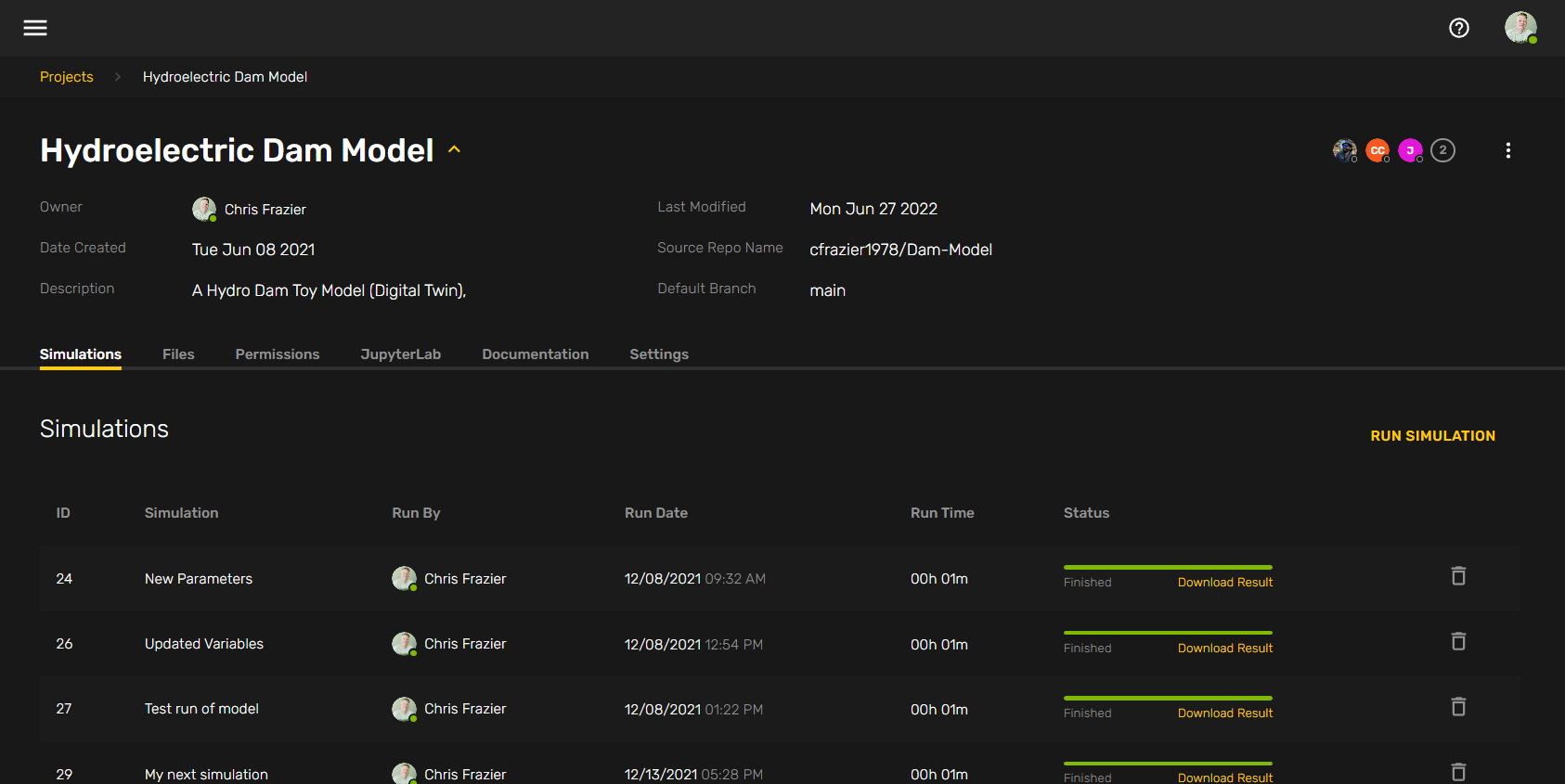This screenshot has width=1565, height=784.
Task: Click the finished progress bar of simulation 26
Action: coord(1168,633)
